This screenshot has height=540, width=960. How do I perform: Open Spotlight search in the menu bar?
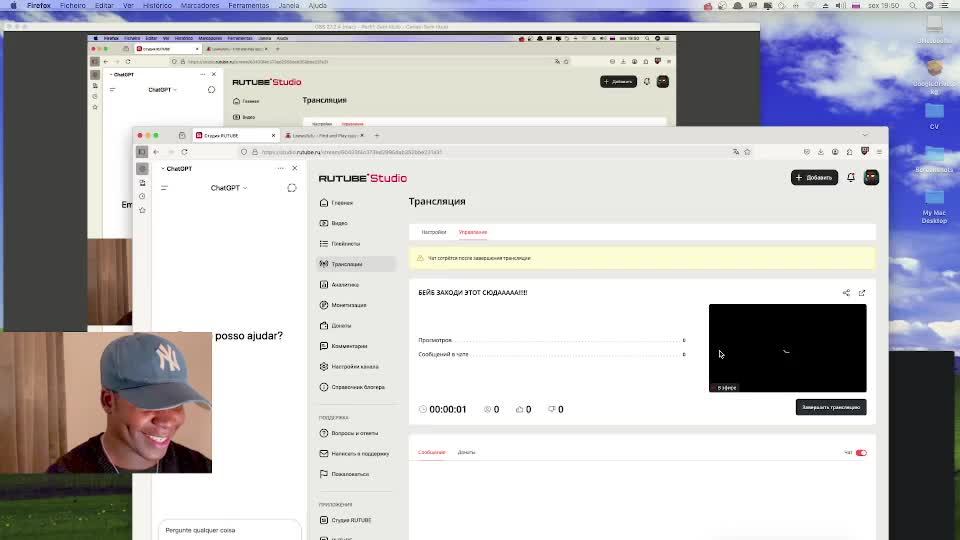tap(913, 6)
